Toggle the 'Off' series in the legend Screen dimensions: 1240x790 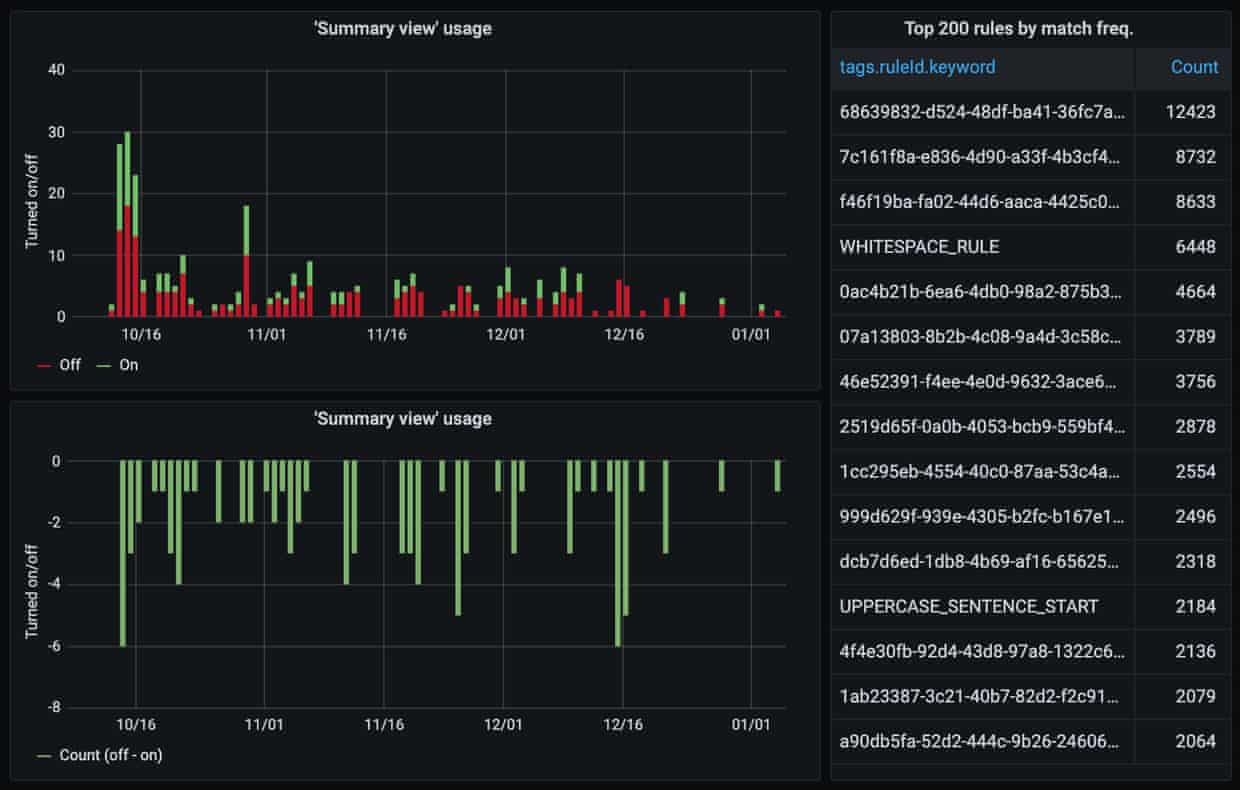[69, 365]
